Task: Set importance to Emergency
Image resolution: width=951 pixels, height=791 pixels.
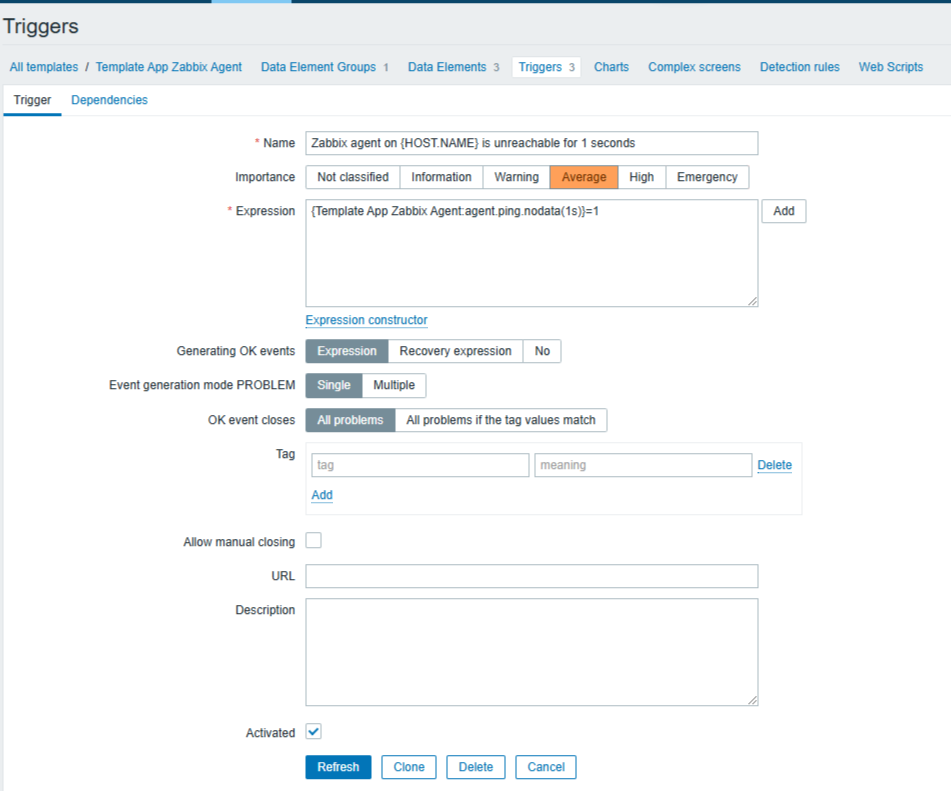Action: coord(707,177)
